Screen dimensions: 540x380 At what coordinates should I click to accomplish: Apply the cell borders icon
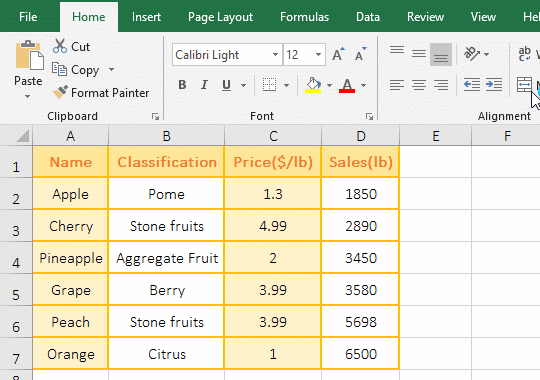point(269,85)
